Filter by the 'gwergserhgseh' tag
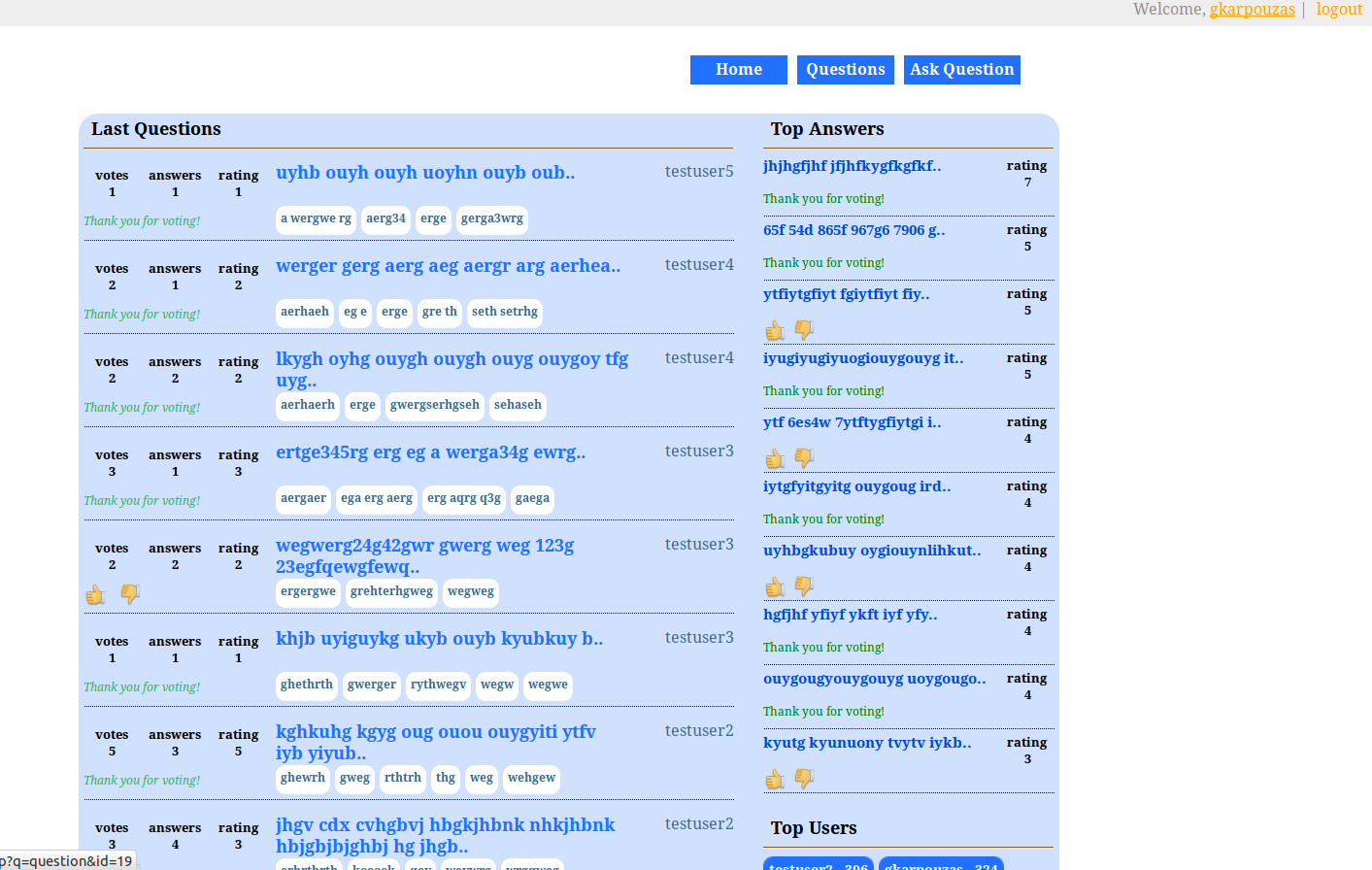Image resolution: width=1372 pixels, height=870 pixels. (x=434, y=406)
